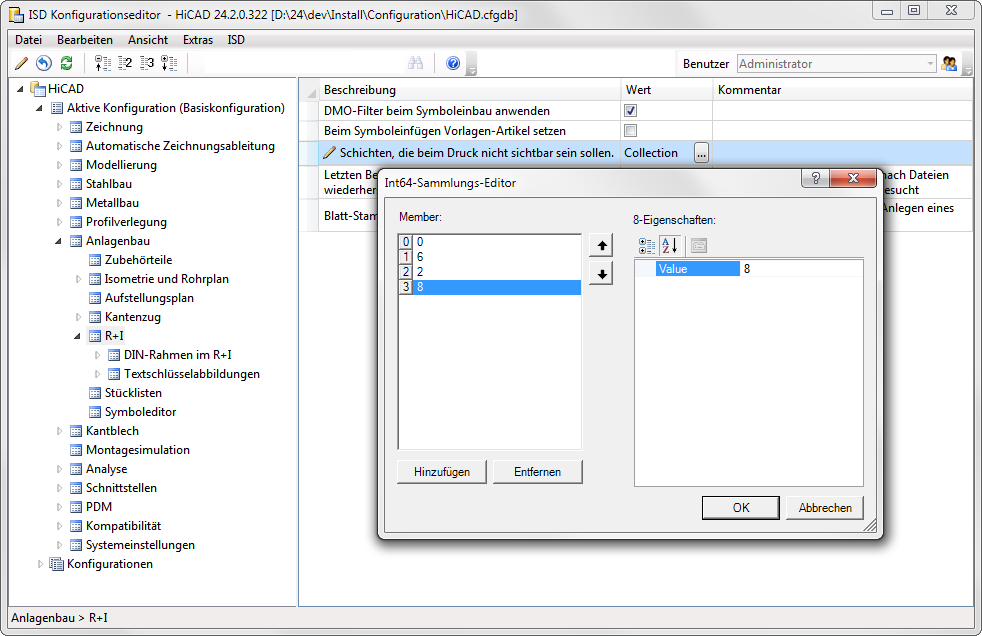Click Entfernen to remove the member

[537, 472]
